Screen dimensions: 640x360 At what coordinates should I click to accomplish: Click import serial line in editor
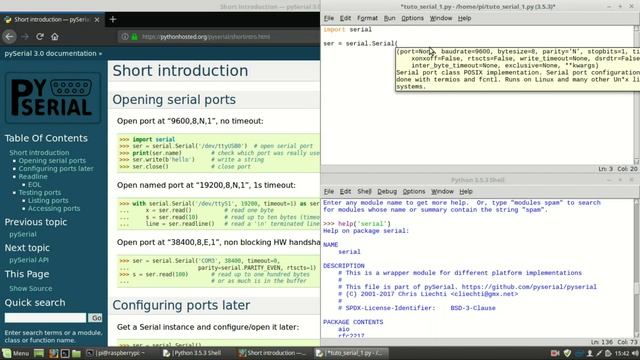pyautogui.click(x=347, y=29)
